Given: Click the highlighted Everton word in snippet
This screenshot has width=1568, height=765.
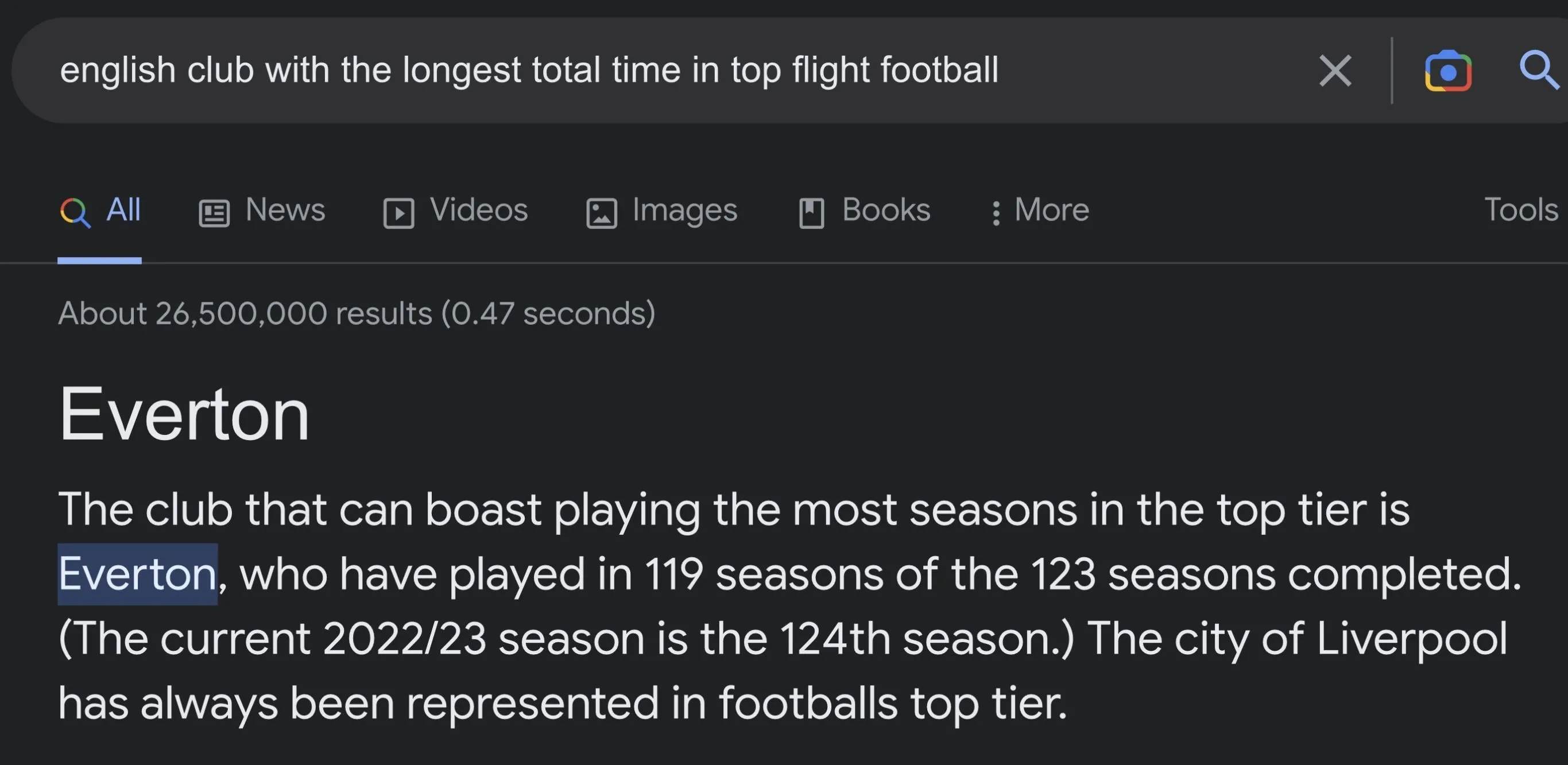Looking at the screenshot, I should (138, 574).
